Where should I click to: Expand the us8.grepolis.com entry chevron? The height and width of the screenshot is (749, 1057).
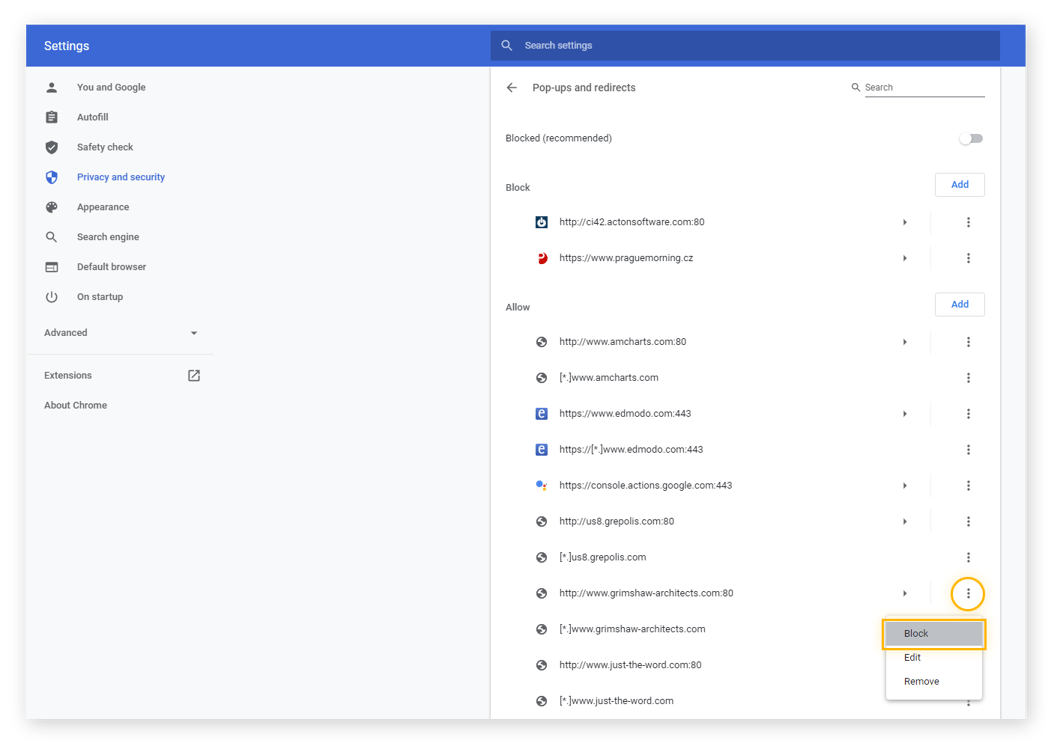point(905,521)
